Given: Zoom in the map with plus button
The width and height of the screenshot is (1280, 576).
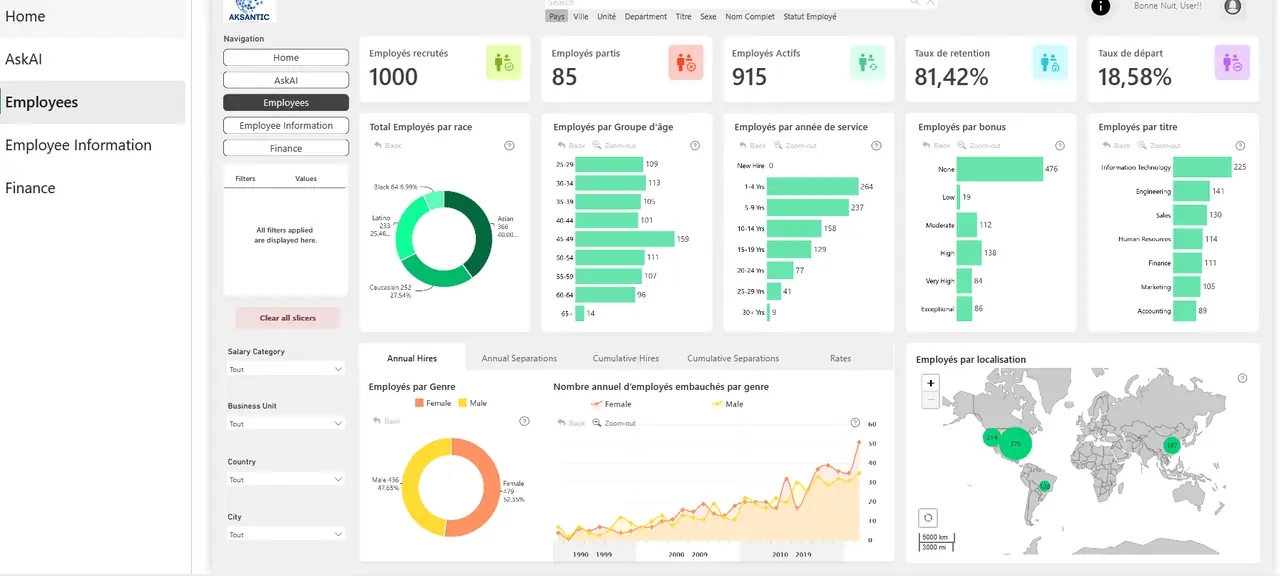Looking at the screenshot, I should (931, 383).
